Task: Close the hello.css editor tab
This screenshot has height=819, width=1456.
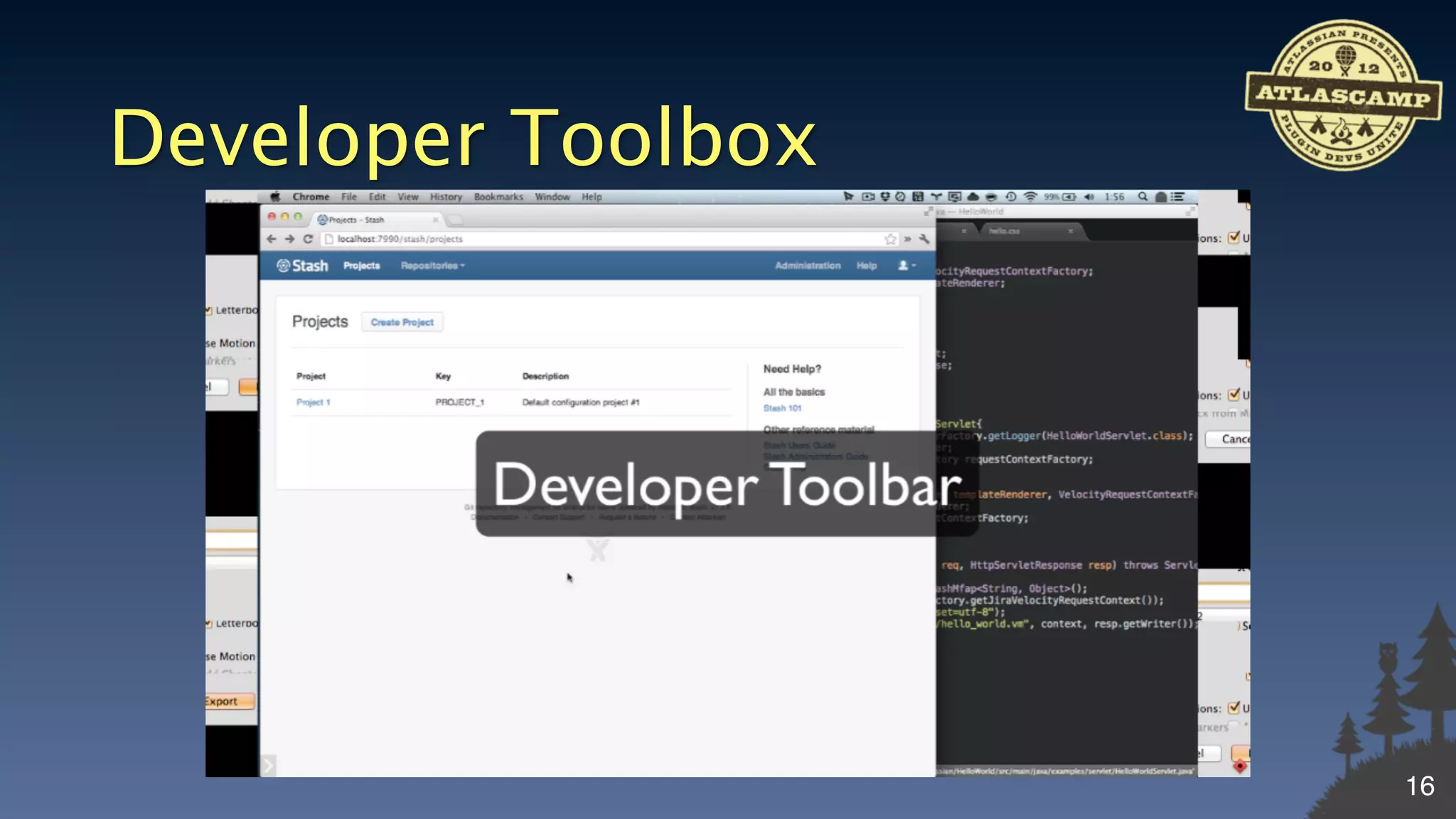Action: (x=1070, y=231)
